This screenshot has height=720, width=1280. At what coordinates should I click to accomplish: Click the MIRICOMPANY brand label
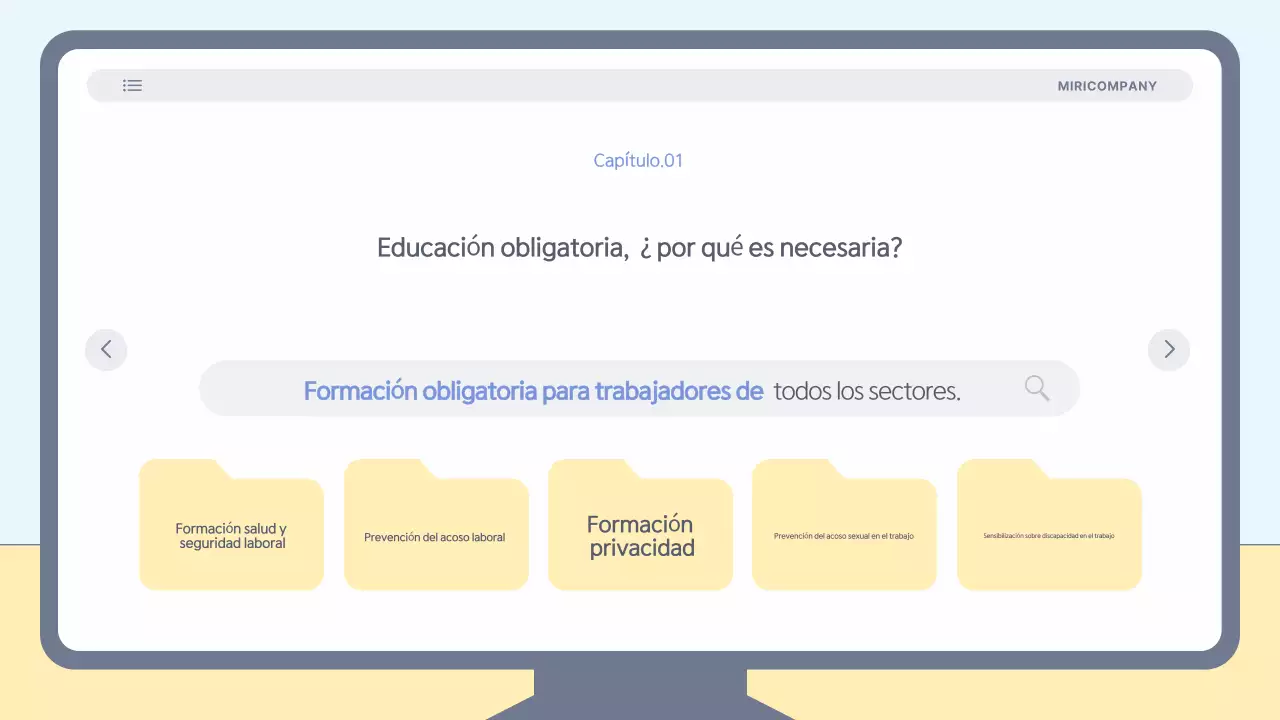coord(1107,86)
